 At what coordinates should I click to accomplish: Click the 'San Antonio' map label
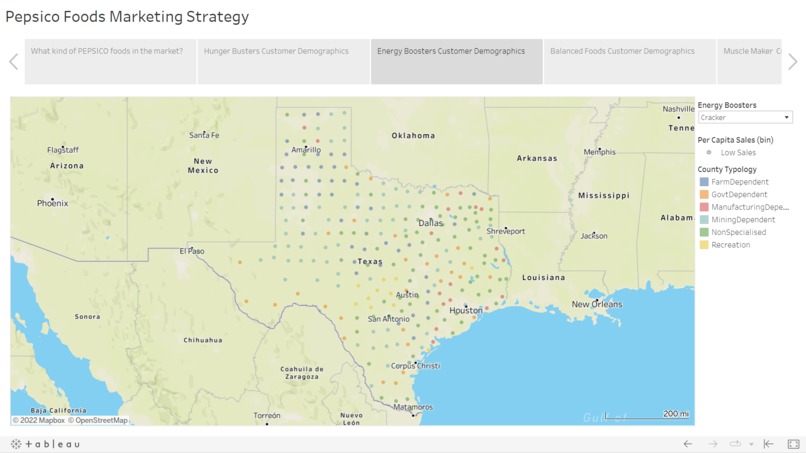pyautogui.click(x=389, y=319)
